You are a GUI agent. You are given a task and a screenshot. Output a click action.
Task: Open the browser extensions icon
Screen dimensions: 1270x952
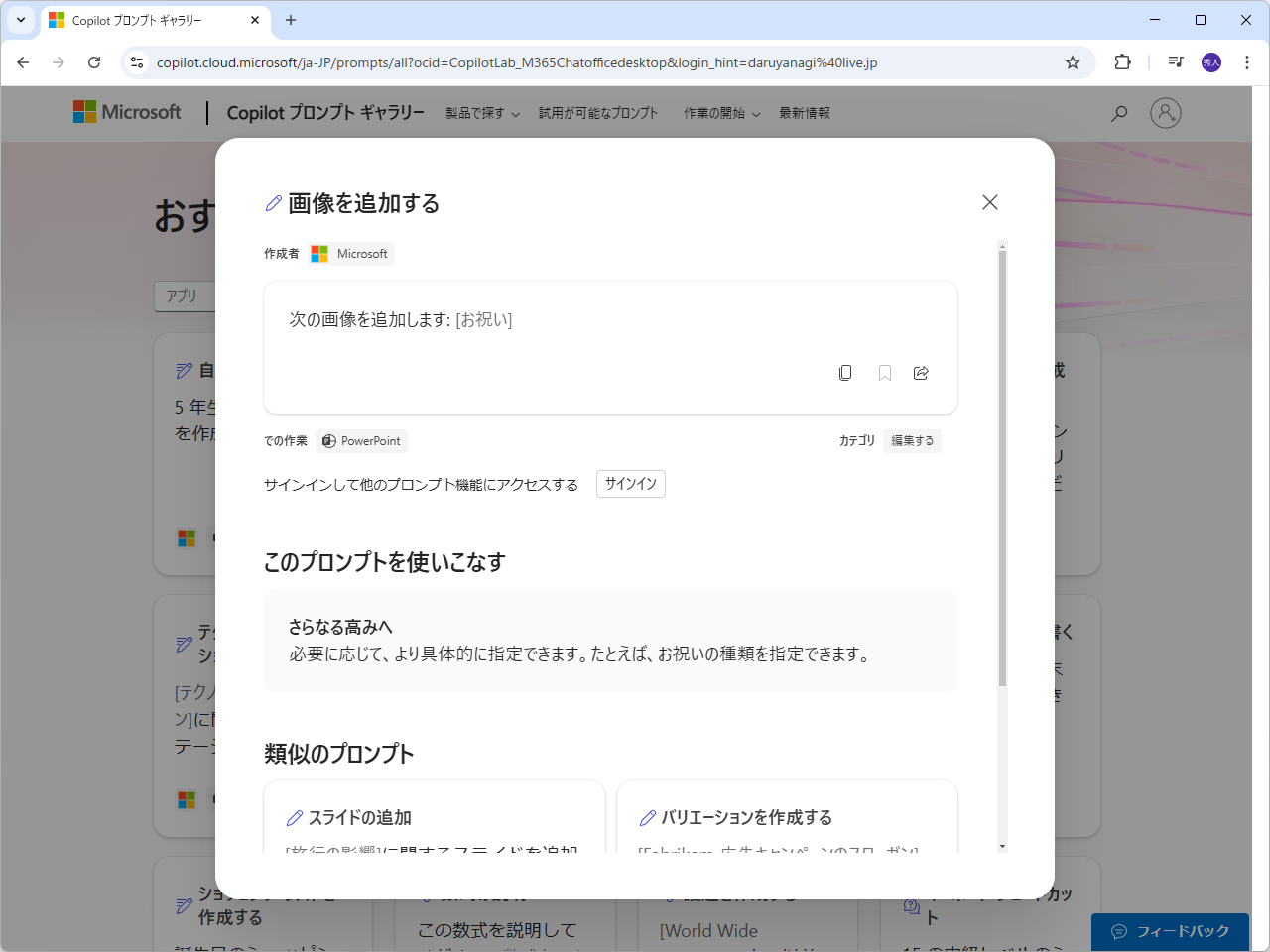click(x=1122, y=61)
